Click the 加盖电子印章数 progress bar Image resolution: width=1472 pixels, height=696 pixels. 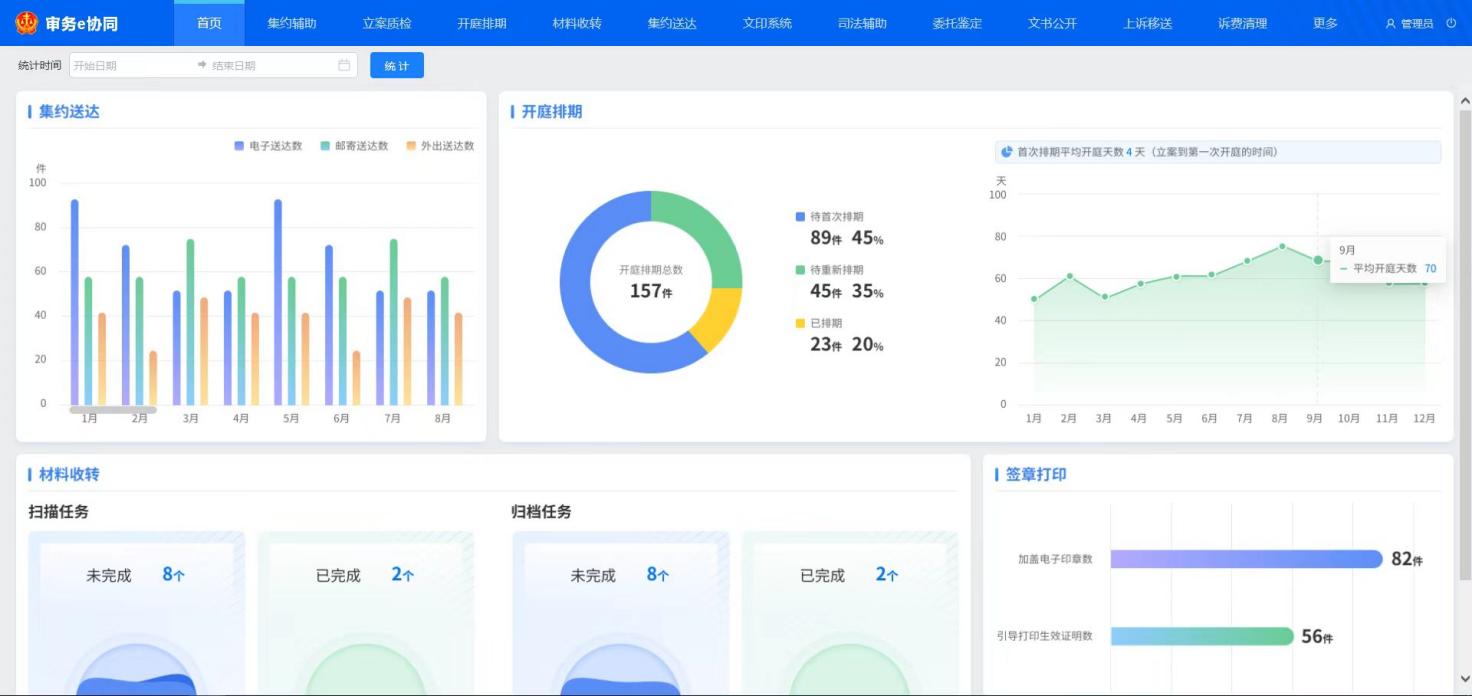(1246, 559)
